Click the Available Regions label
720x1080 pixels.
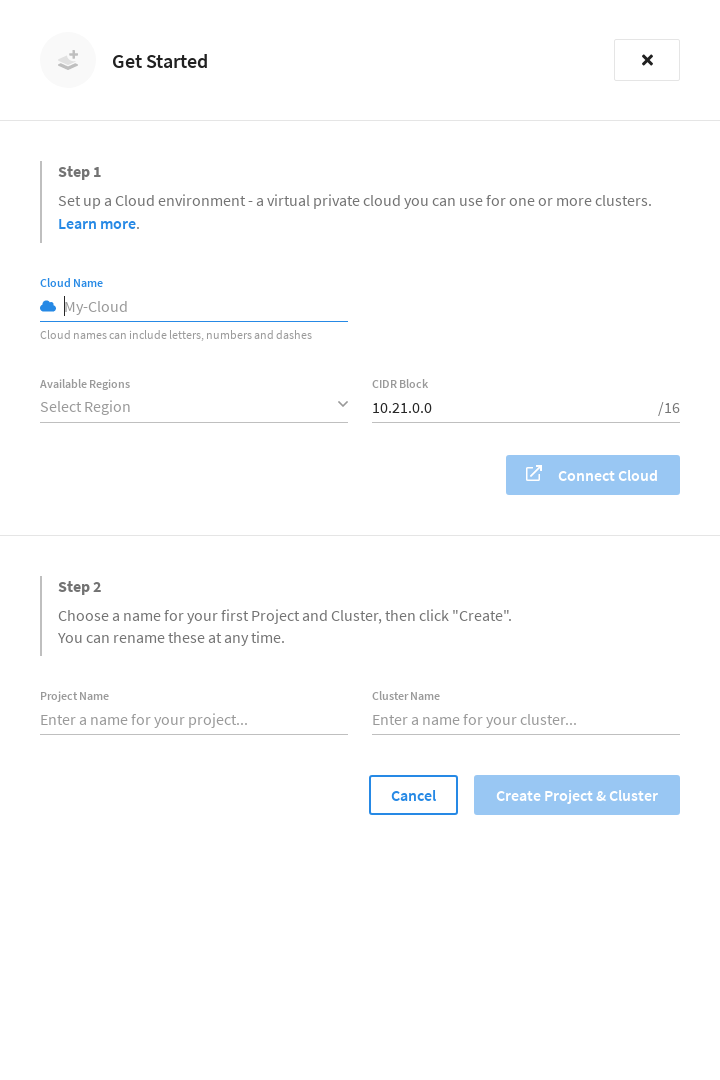[x=85, y=384]
